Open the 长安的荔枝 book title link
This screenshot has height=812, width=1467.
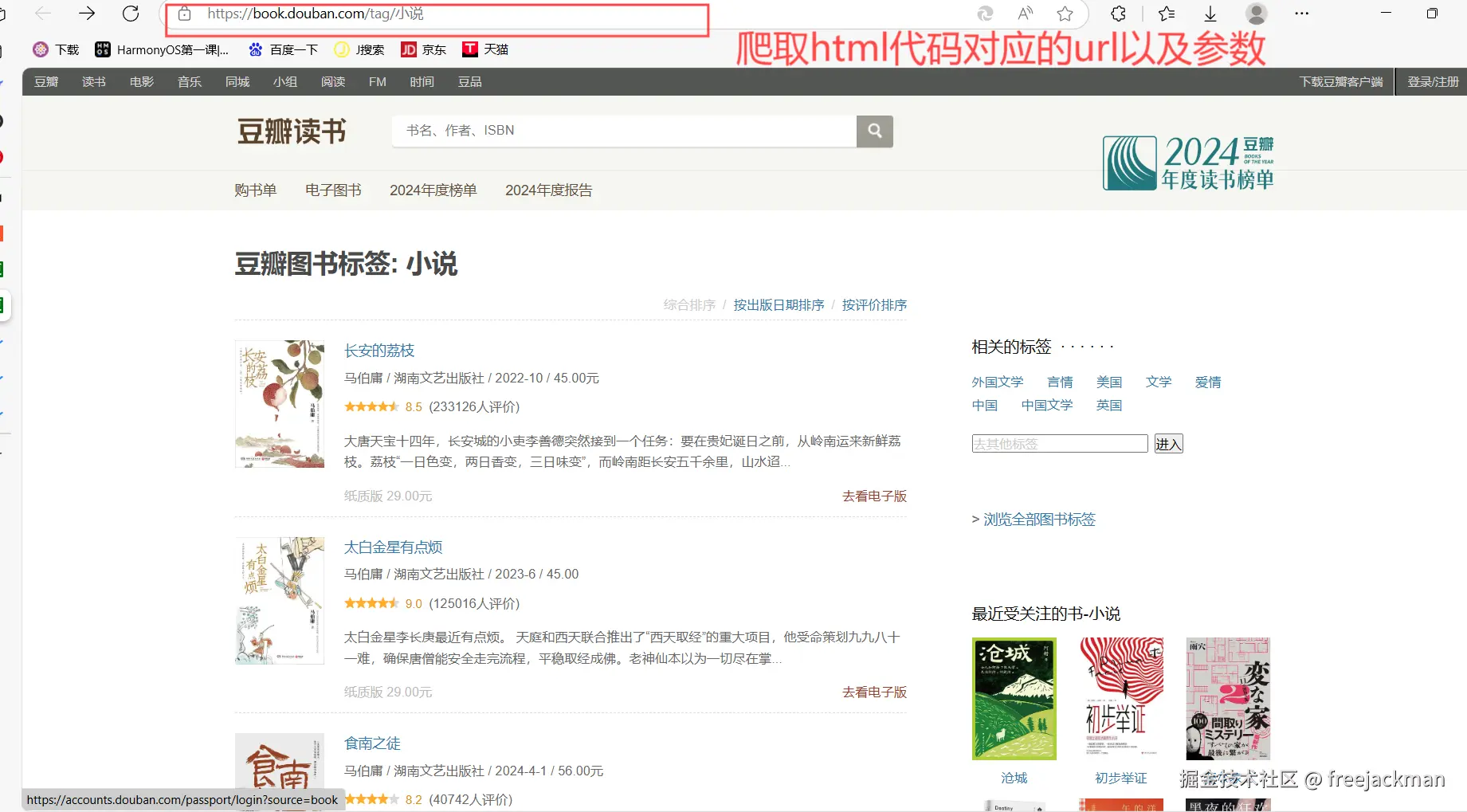tap(379, 351)
